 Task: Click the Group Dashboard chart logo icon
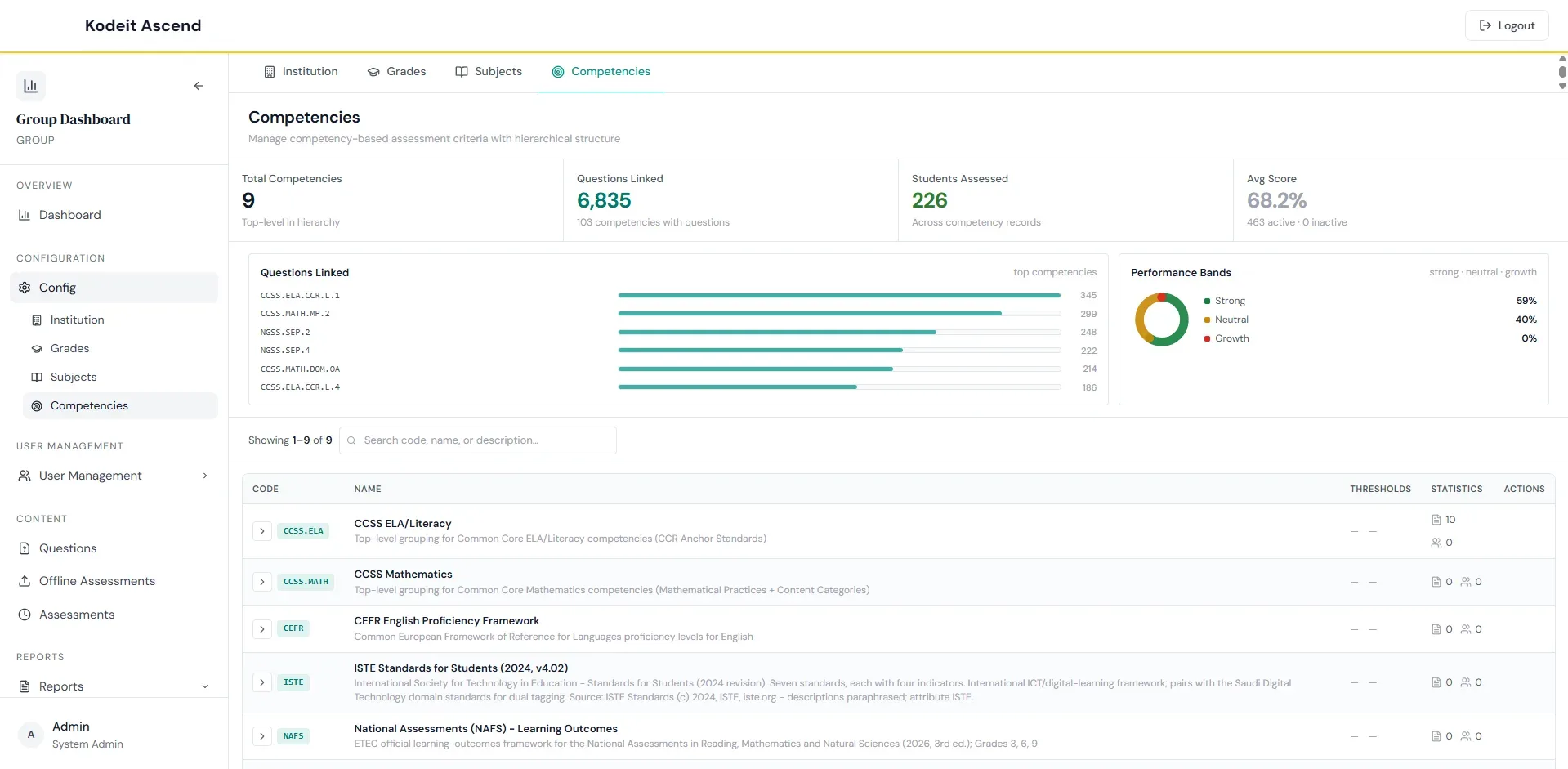point(31,86)
